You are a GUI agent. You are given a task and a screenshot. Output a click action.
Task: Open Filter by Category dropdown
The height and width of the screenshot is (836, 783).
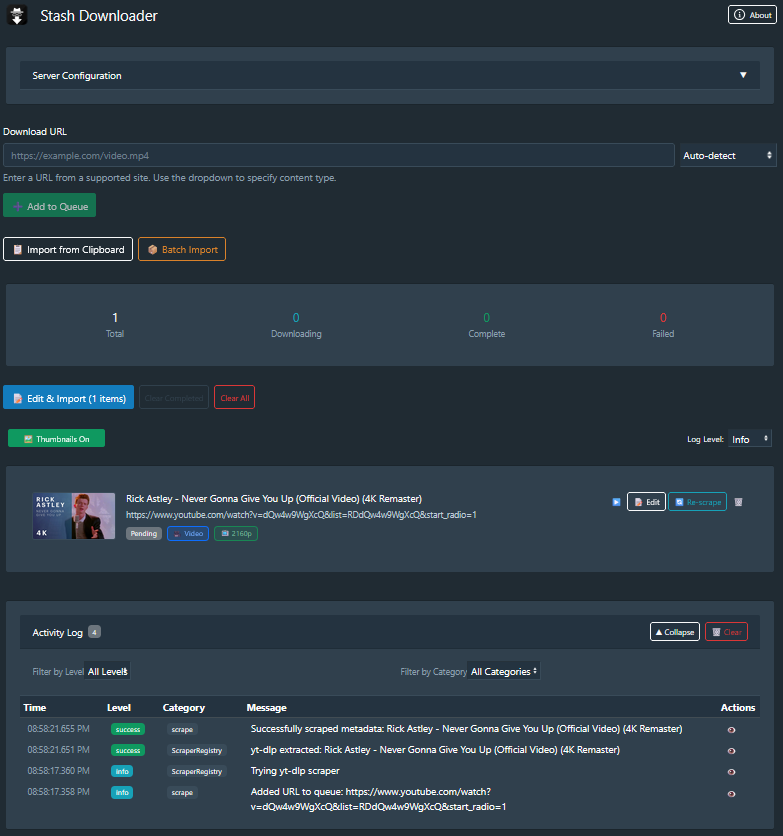[x=505, y=671]
